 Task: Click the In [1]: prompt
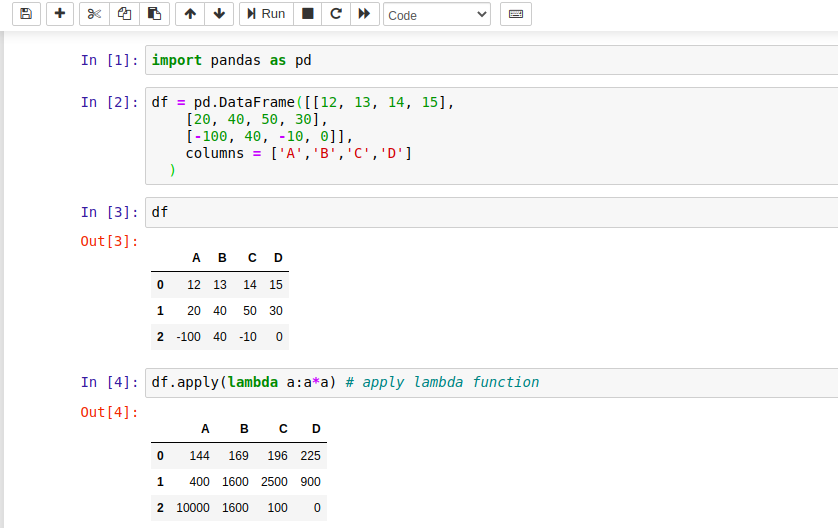pos(110,60)
